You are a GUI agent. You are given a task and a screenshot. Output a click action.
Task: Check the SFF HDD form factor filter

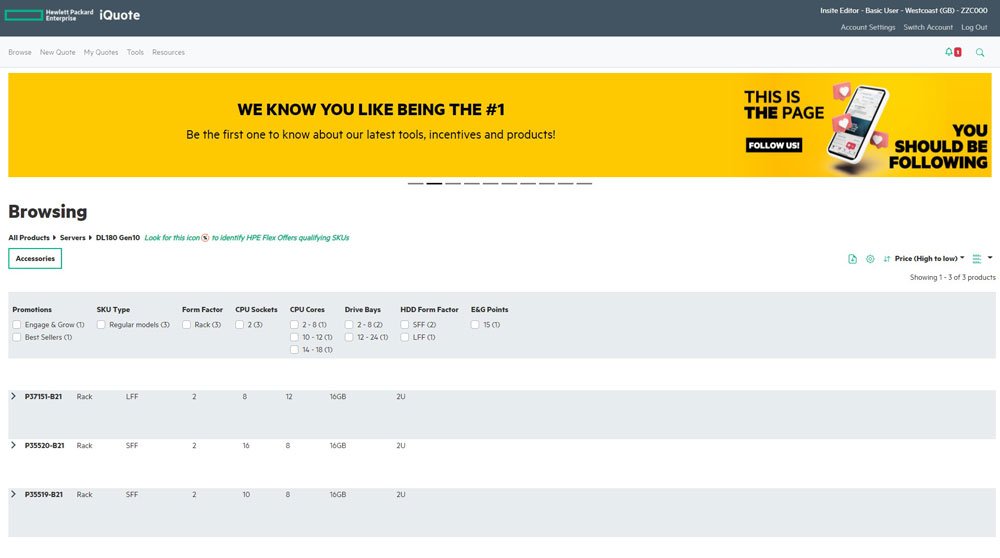pyautogui.click(x=404, y=325)
